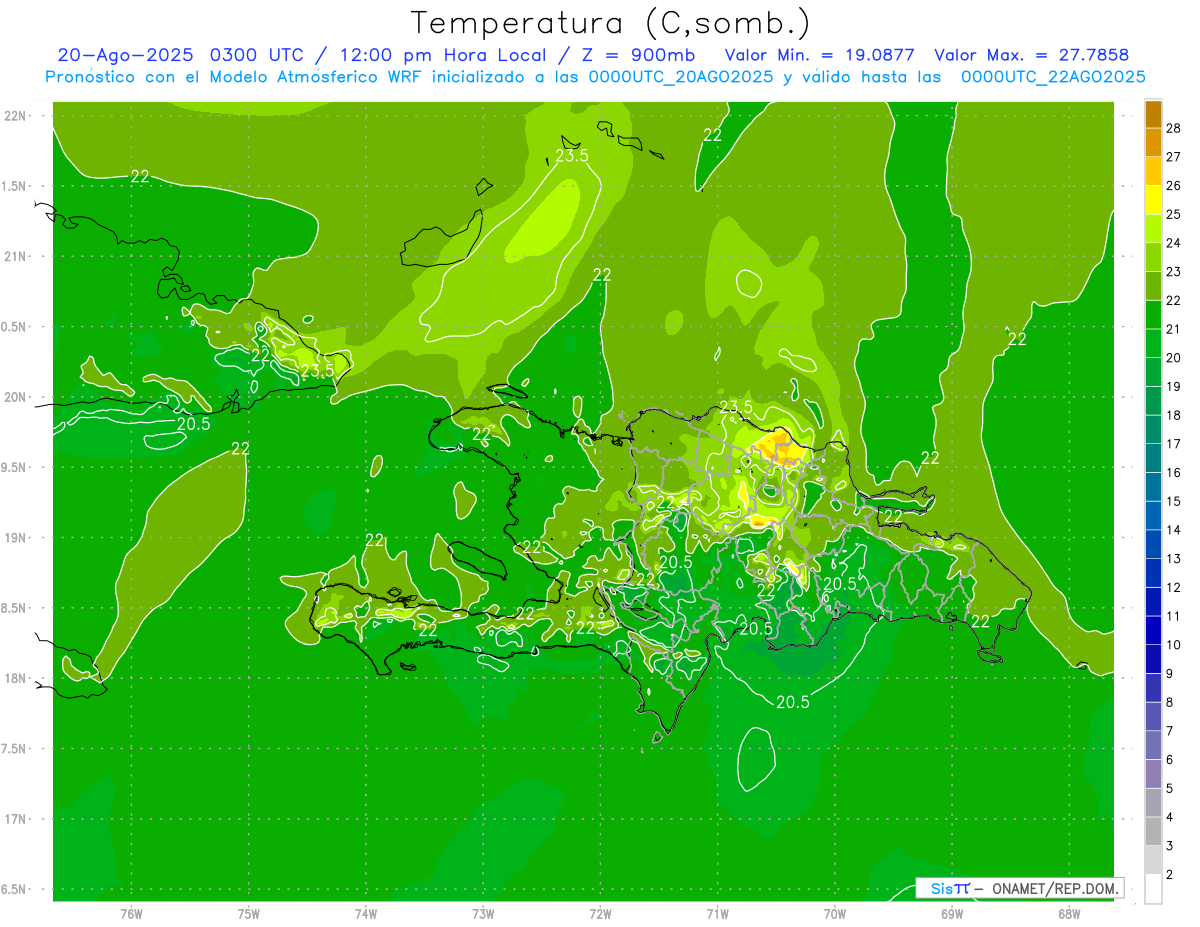This screenshot has width=1200, height=927.
Task: Click the '17N' latitude axis label
Action: [15, 820]
